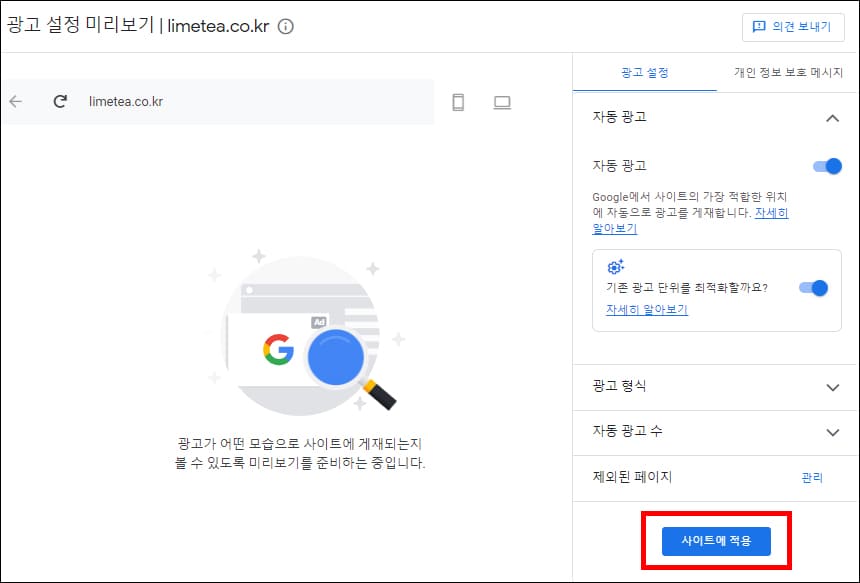Switch preview to desktop view

pos(504,102)
